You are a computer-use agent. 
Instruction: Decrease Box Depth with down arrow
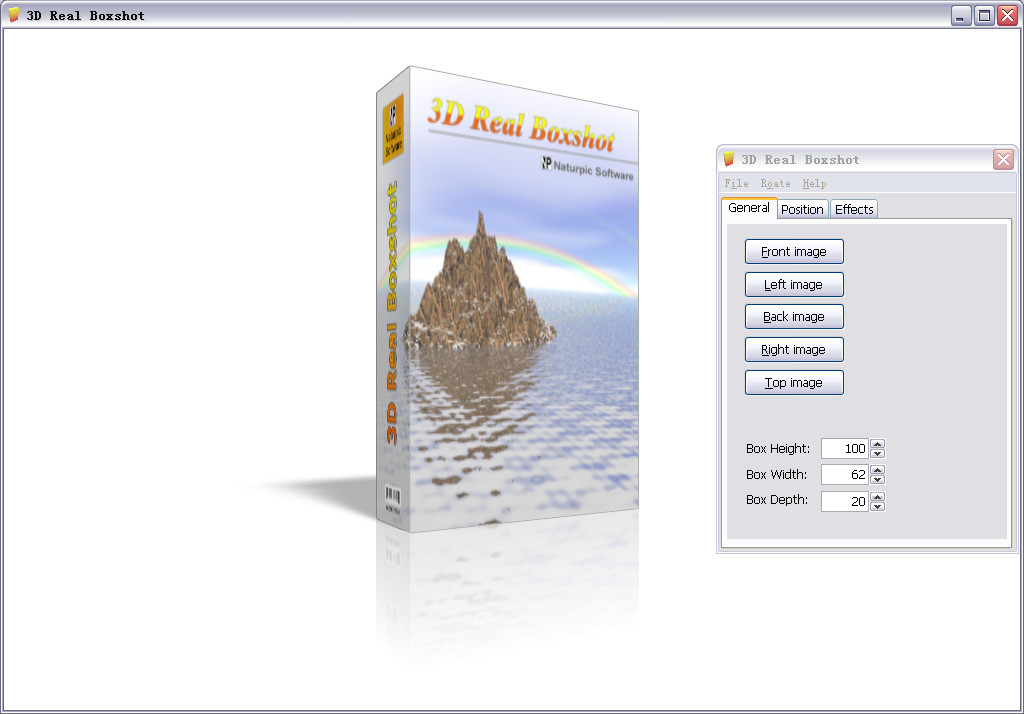(878, 506)
